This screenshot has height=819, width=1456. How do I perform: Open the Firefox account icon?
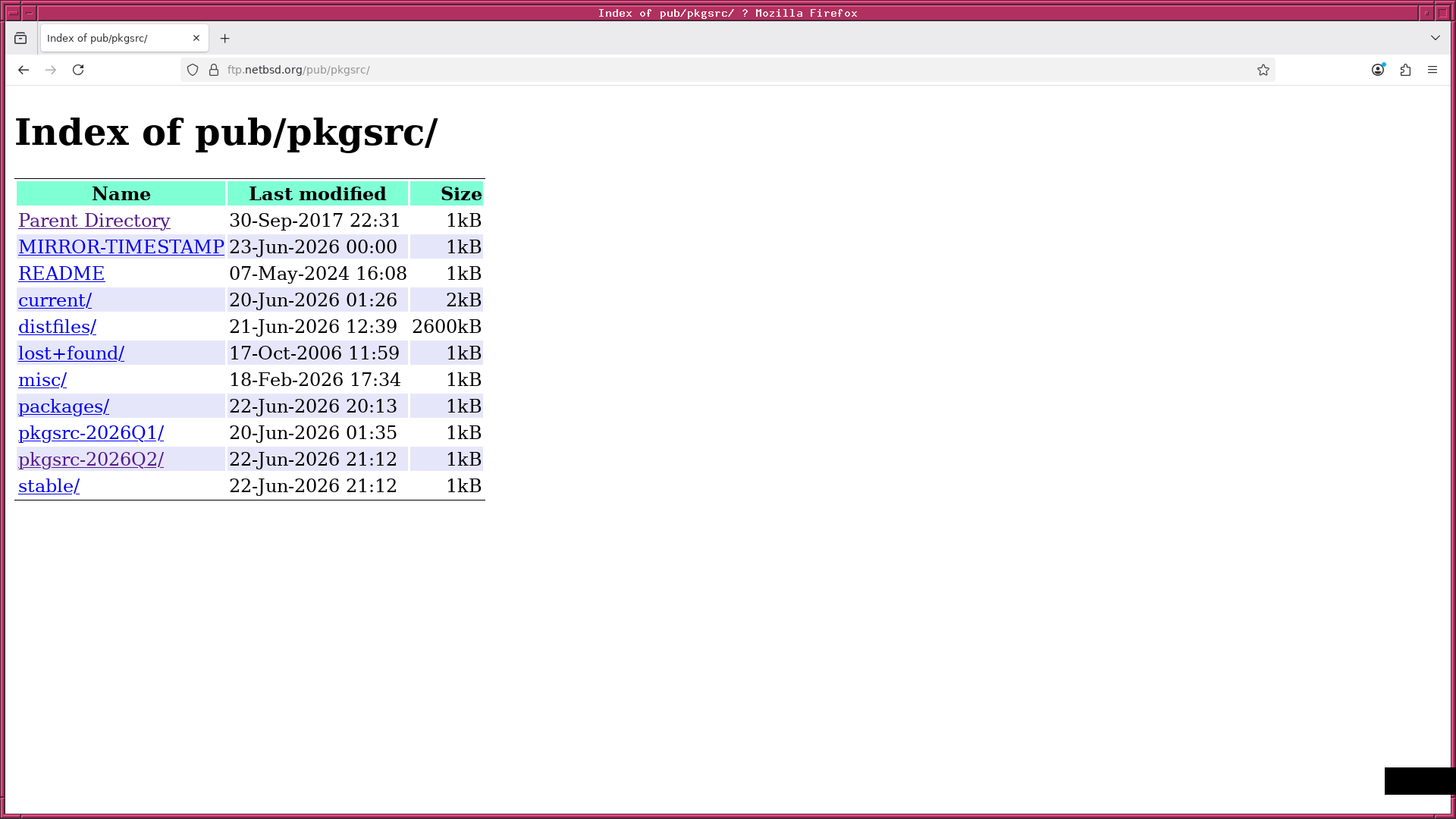point(1378,70)
